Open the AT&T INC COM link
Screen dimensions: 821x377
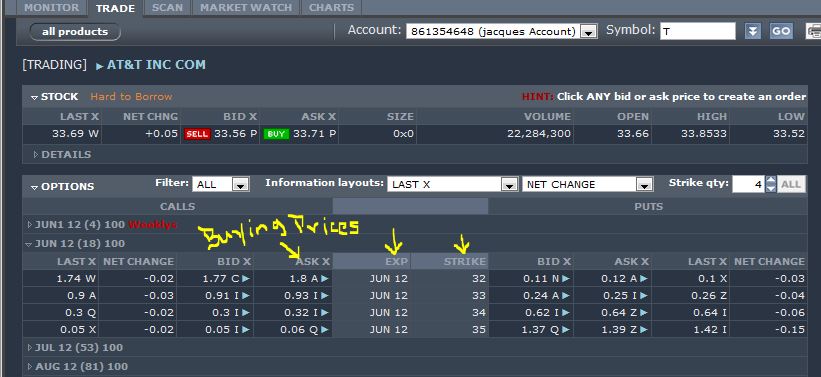[x=156, y=65]
